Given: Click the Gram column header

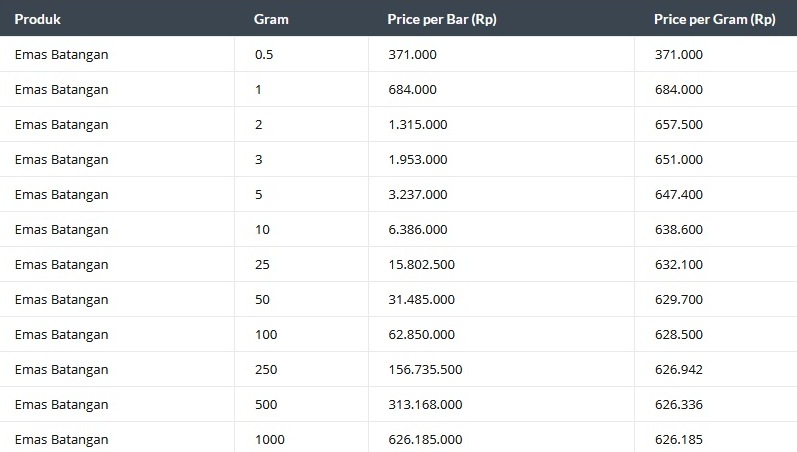Looking at the screenshot, I should pos(271,19).
